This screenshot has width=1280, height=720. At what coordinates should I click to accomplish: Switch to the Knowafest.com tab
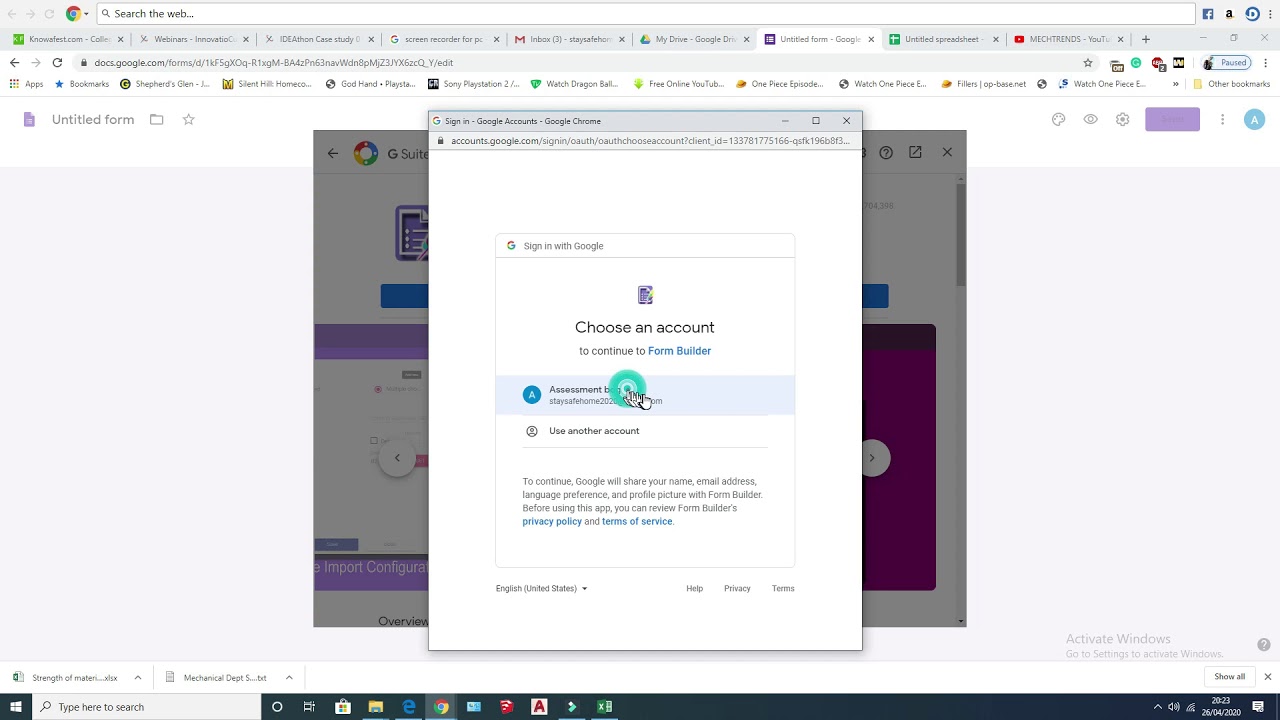click(x=69, y=39)
